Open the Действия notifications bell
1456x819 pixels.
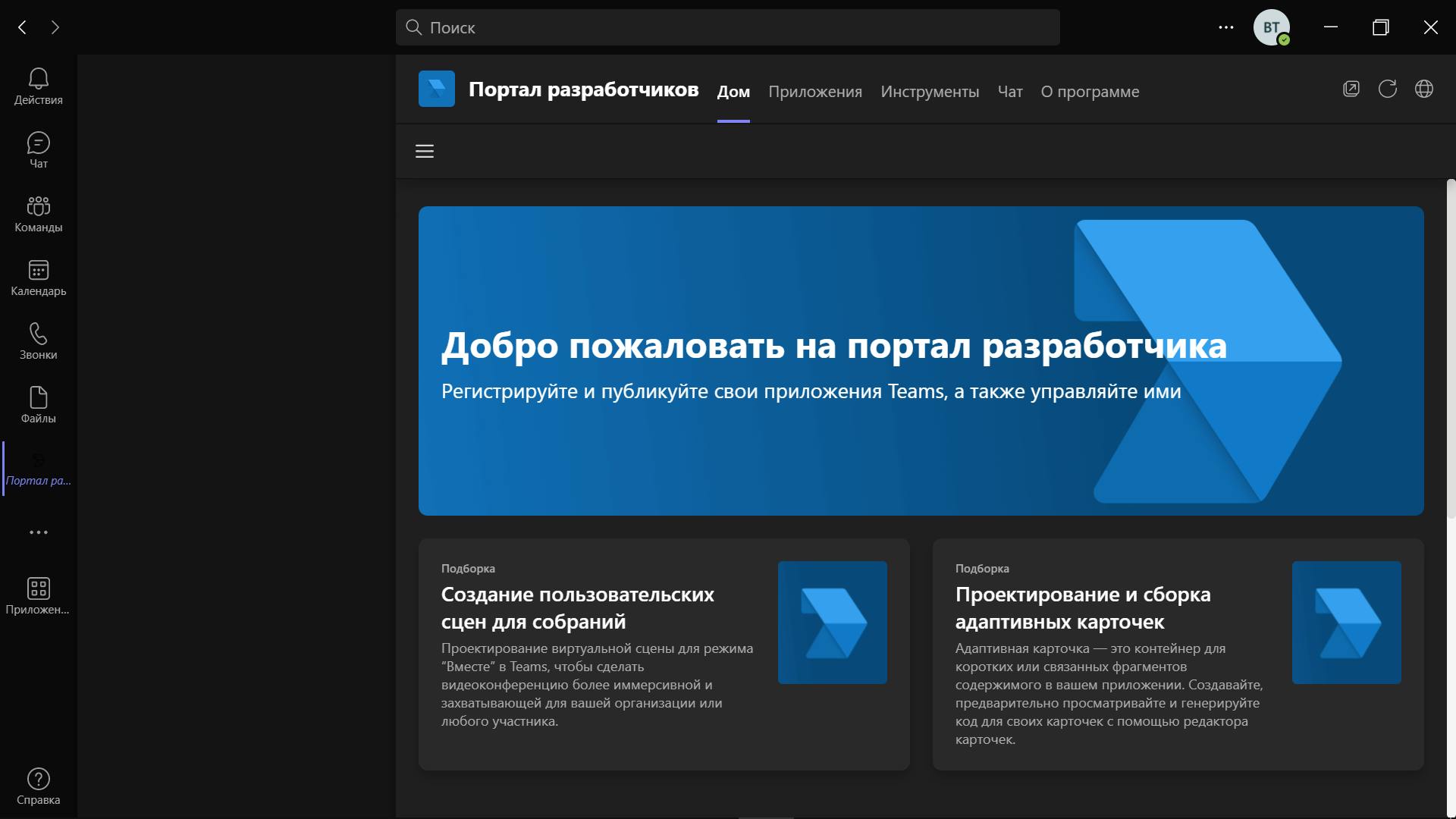(x=38, y=86)
